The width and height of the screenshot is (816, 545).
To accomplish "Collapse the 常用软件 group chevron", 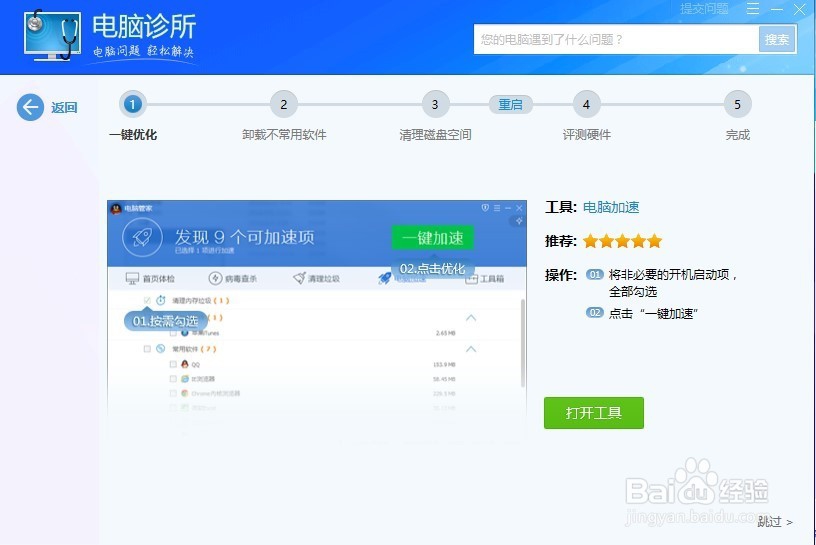I will click(x=471, y=349).
